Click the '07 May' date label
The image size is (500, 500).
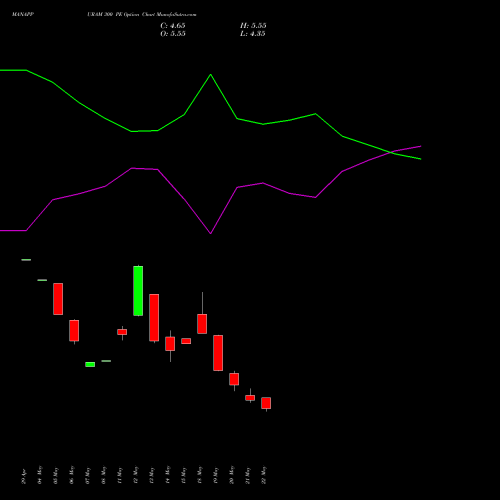(x=88, y=475)
